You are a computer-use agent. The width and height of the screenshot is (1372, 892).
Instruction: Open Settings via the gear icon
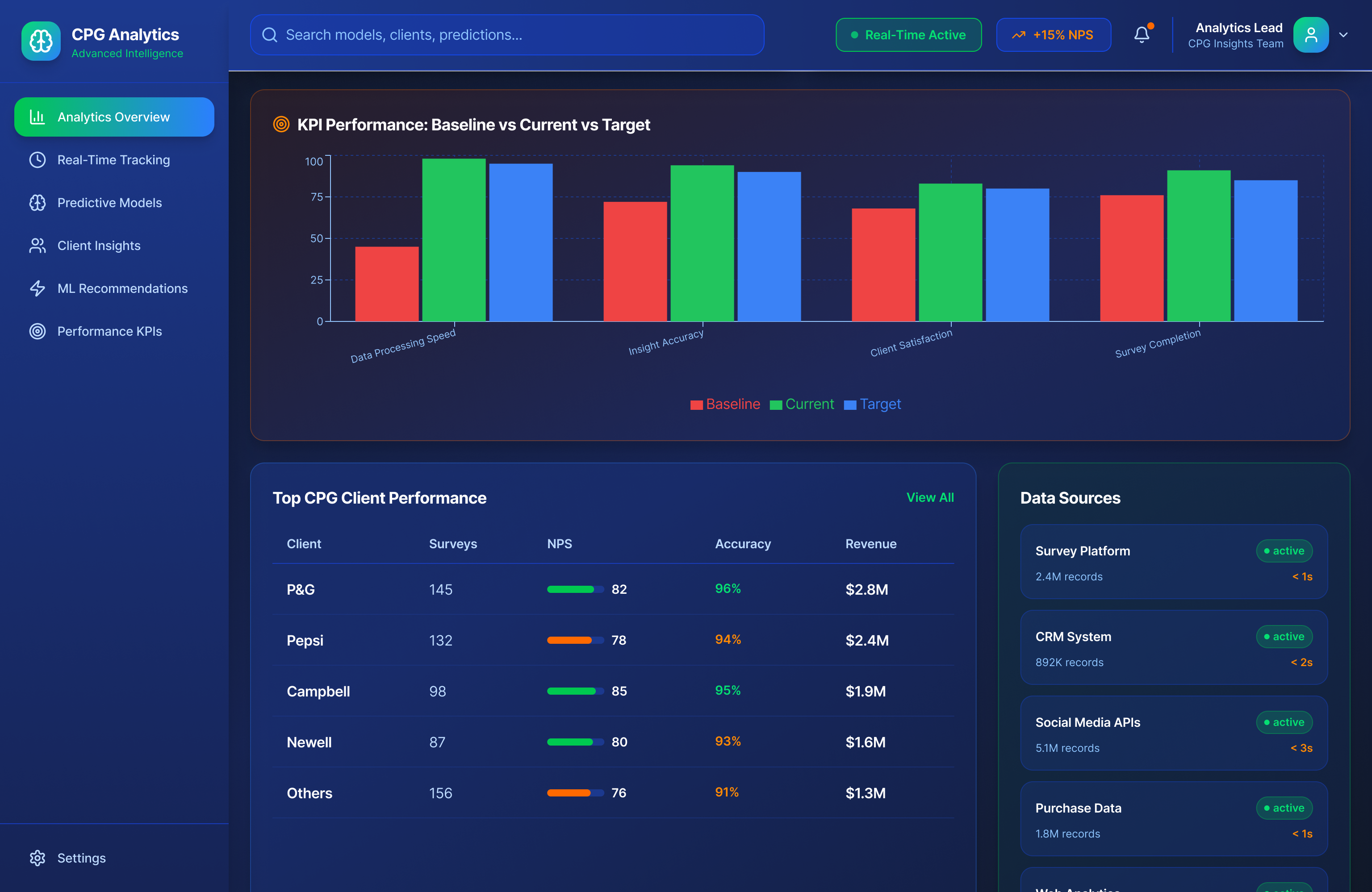[x=38, y=858]
